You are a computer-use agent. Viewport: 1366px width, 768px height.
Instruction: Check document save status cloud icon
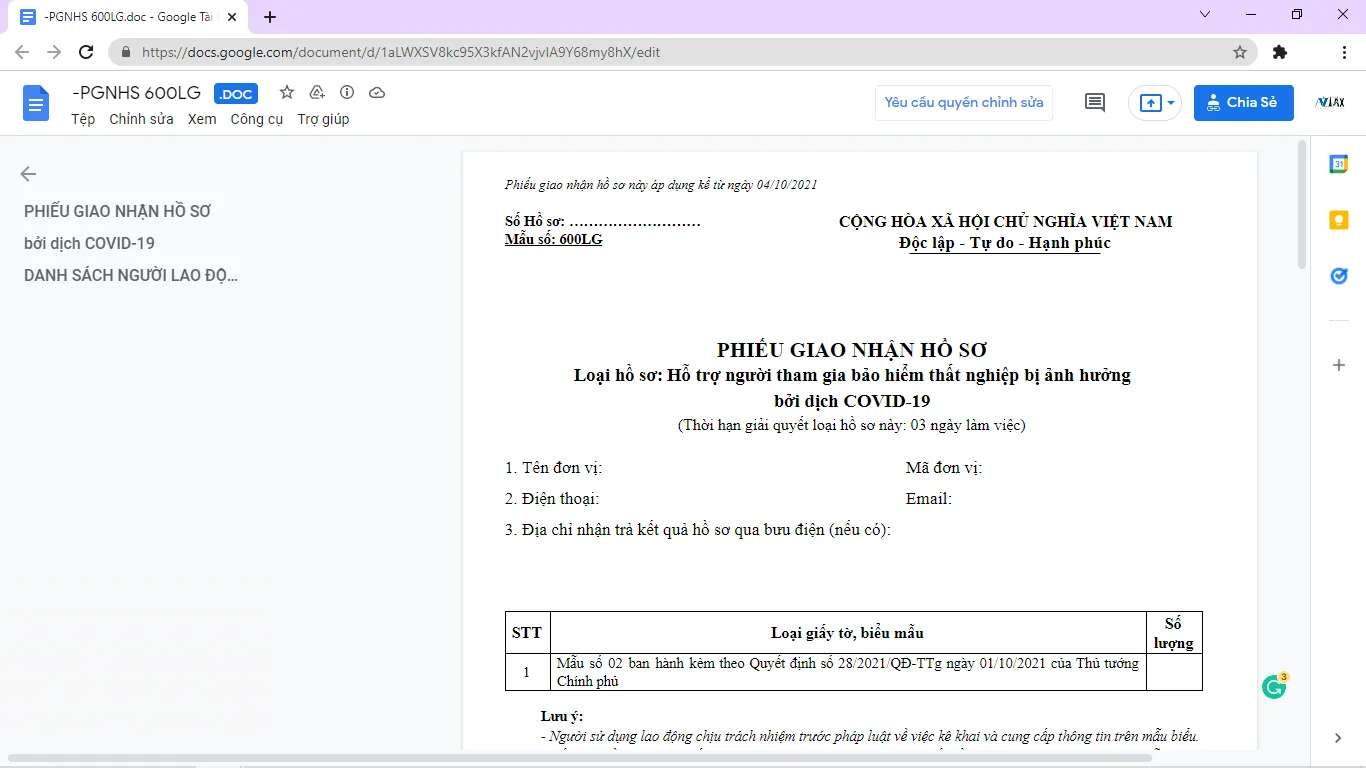click(377, 92)
